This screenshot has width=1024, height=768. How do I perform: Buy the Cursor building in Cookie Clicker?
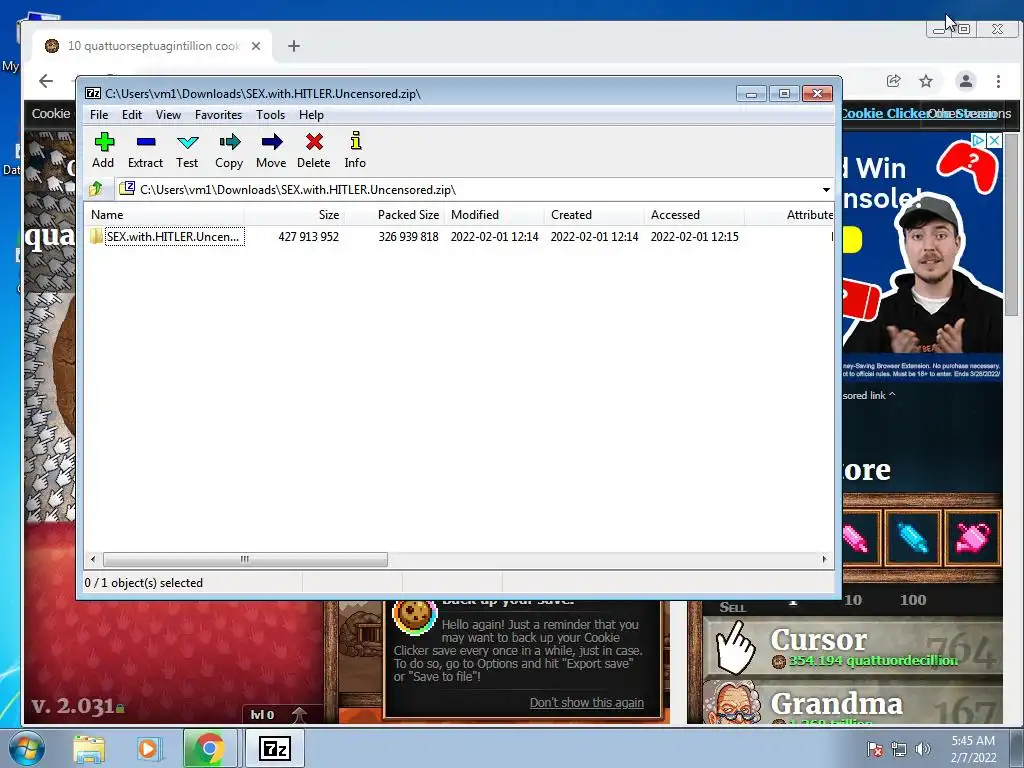(x=852, y=648)
